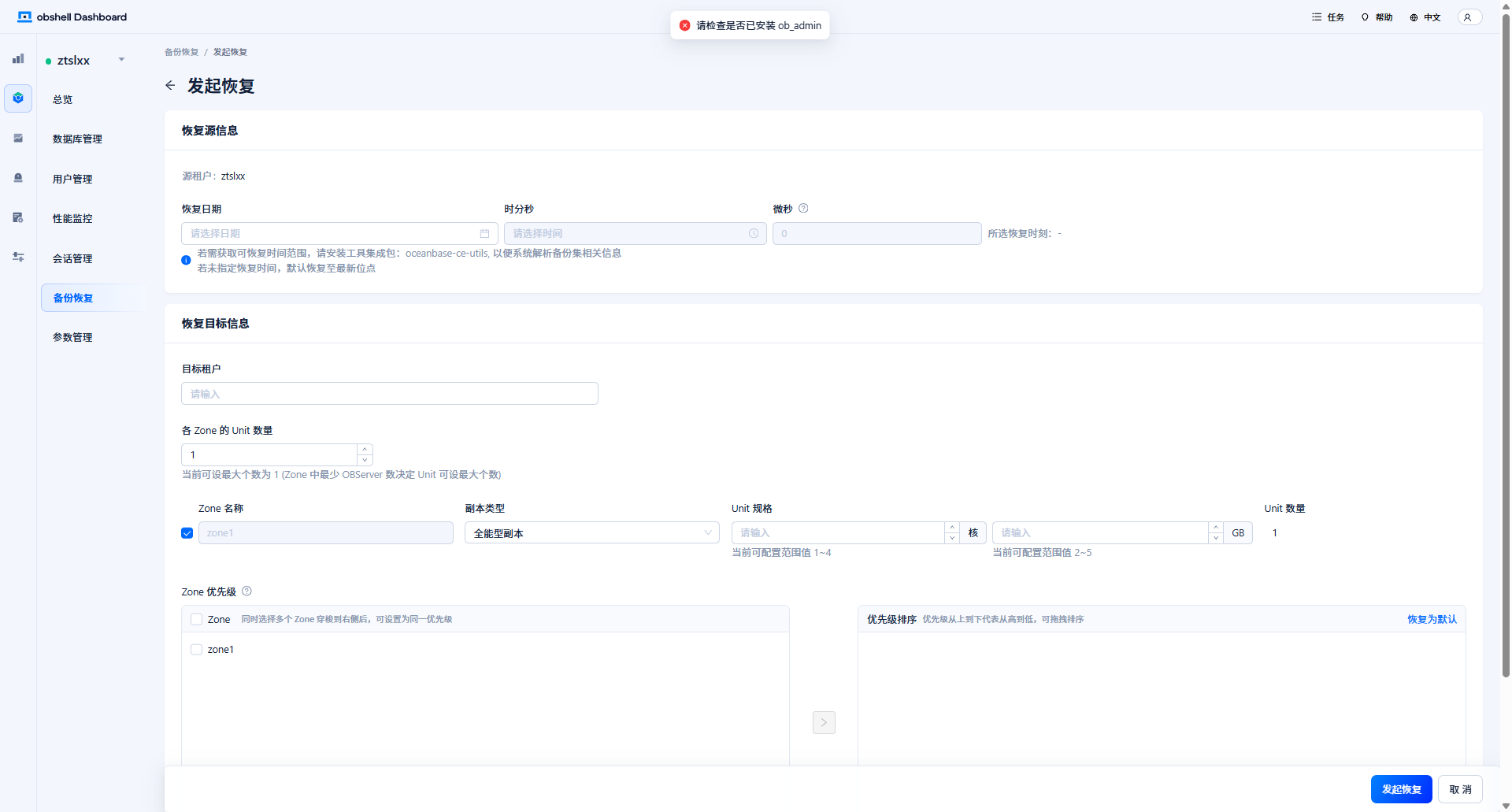Image resolution: width=1512 pixels, height=812 pixels.
Task: Open the 帮助 help menu
Action: tap(1377, 17)
